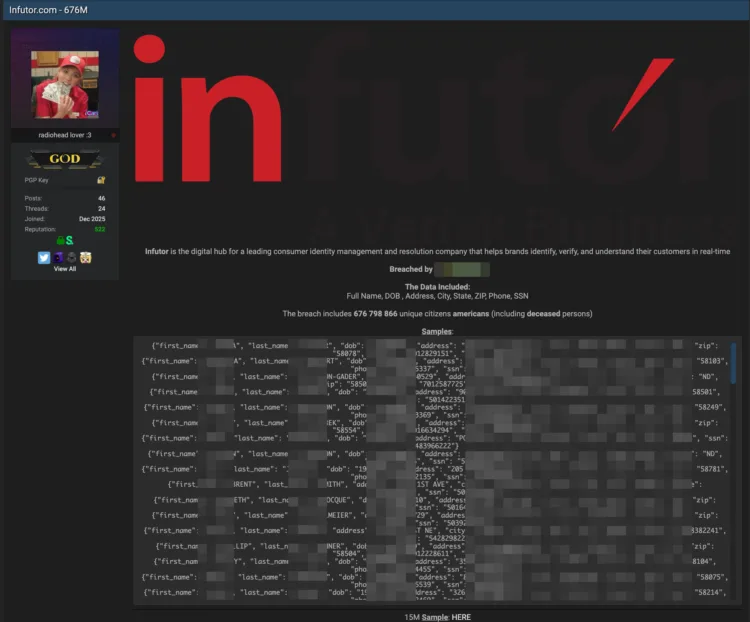Screen dimensions: 750x622
Task: Click the green S dollar badge
Action: tap(70, 240)
